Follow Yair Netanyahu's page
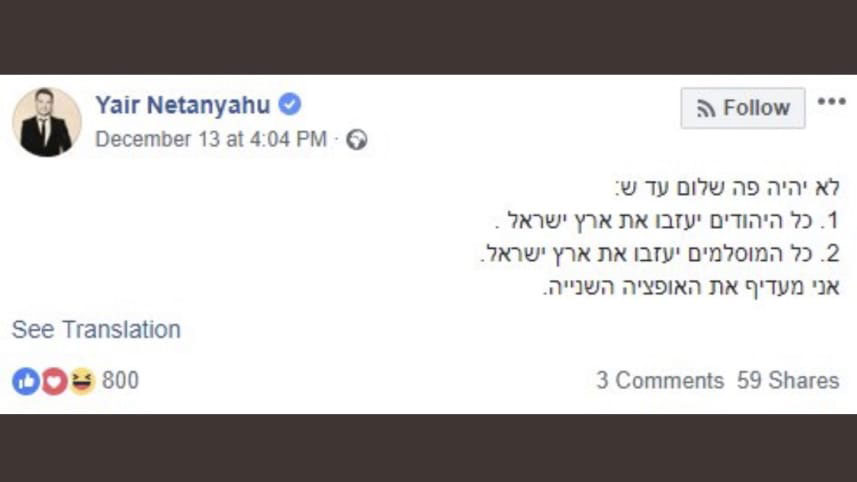Viewport: 857px width, 482px height. coord(742,108)
